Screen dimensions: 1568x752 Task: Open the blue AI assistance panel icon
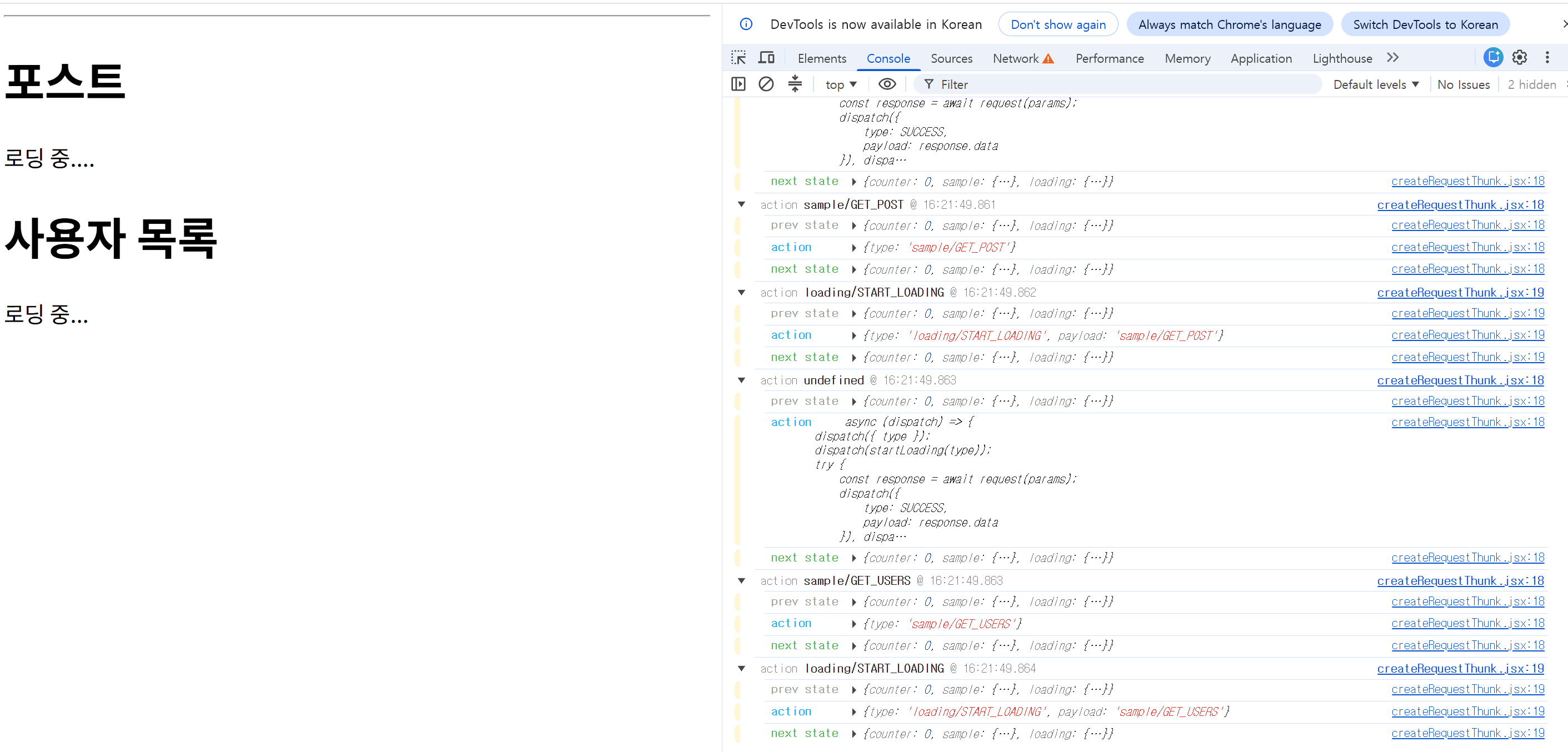[x=1493, y=57]
